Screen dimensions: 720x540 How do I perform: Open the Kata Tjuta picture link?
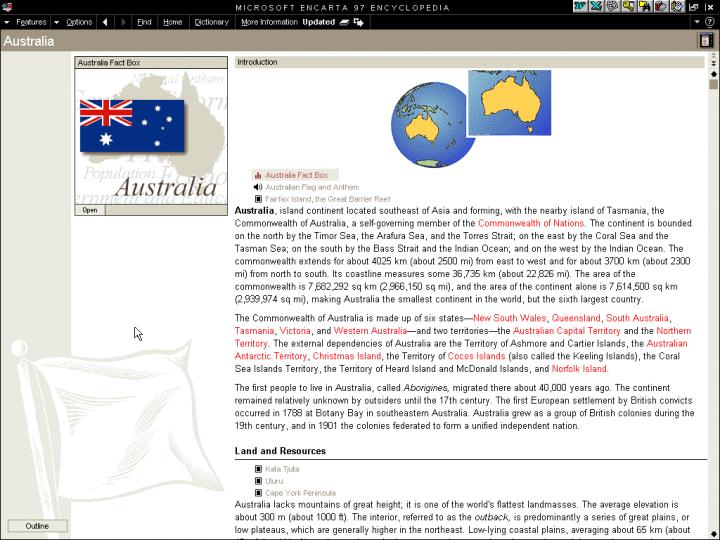click(282, 469)
